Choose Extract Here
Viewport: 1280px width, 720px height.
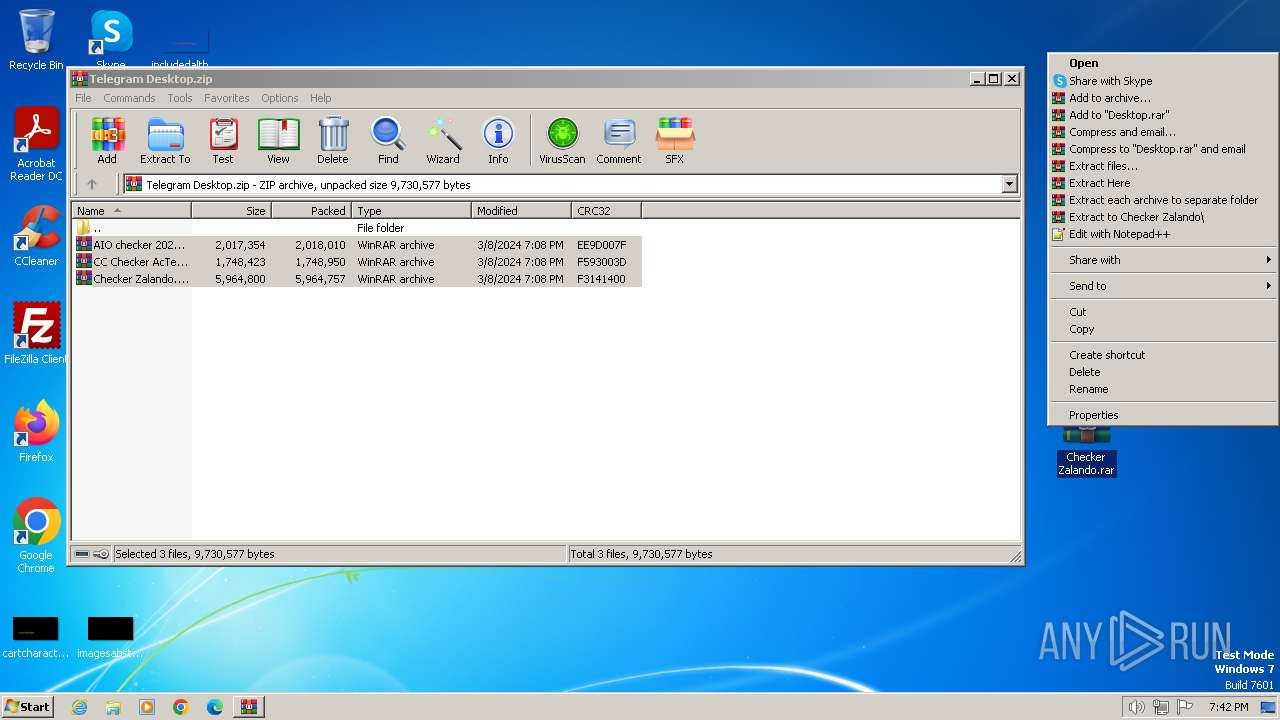pyautogui.click(x=1162, y=183)
